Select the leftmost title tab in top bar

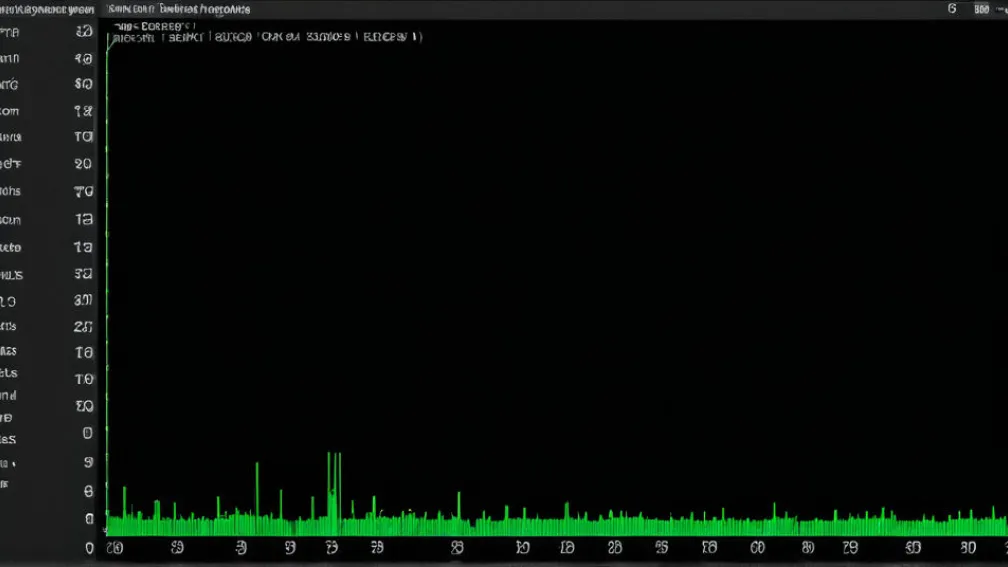(x=46, y=9)
